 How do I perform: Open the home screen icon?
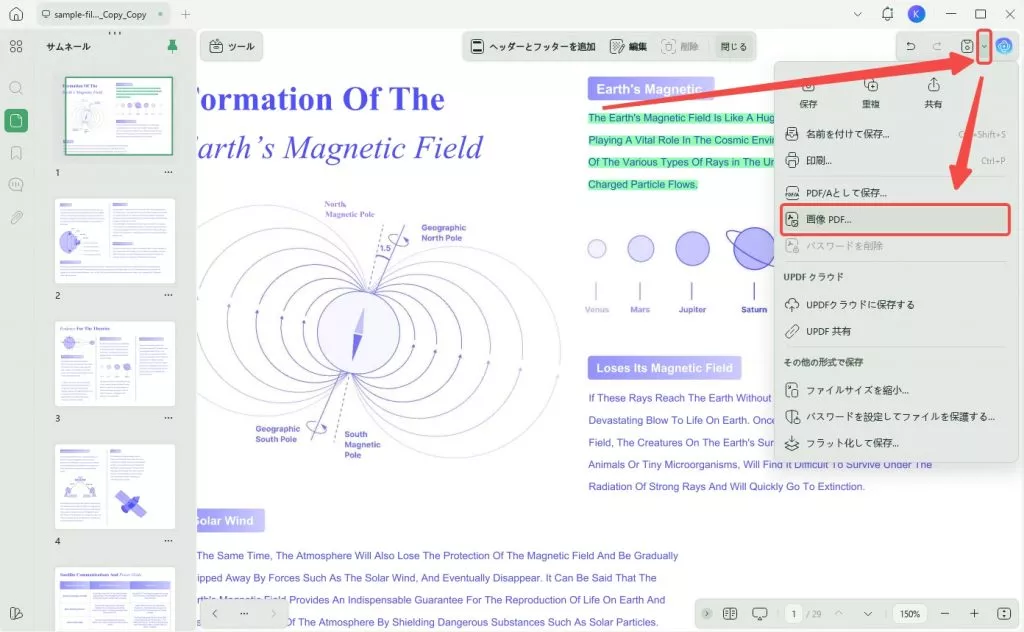pos(16,14)
